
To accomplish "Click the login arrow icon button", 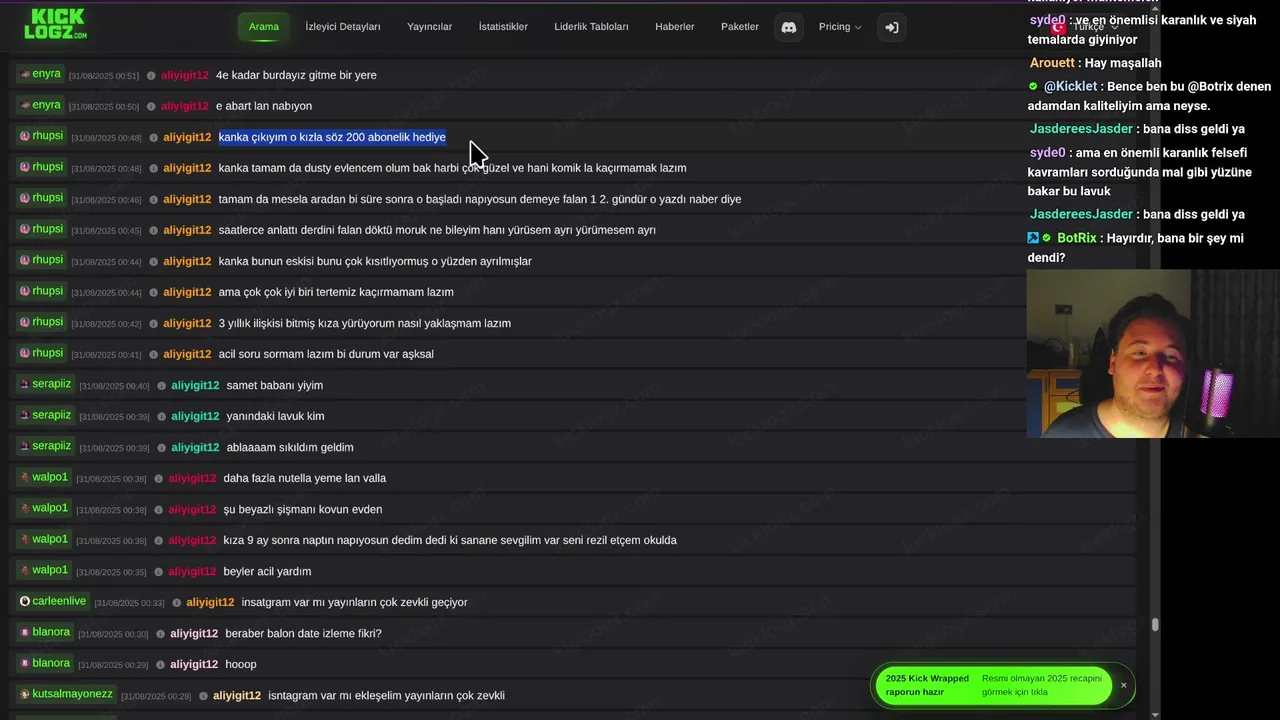I will (892, 27).
